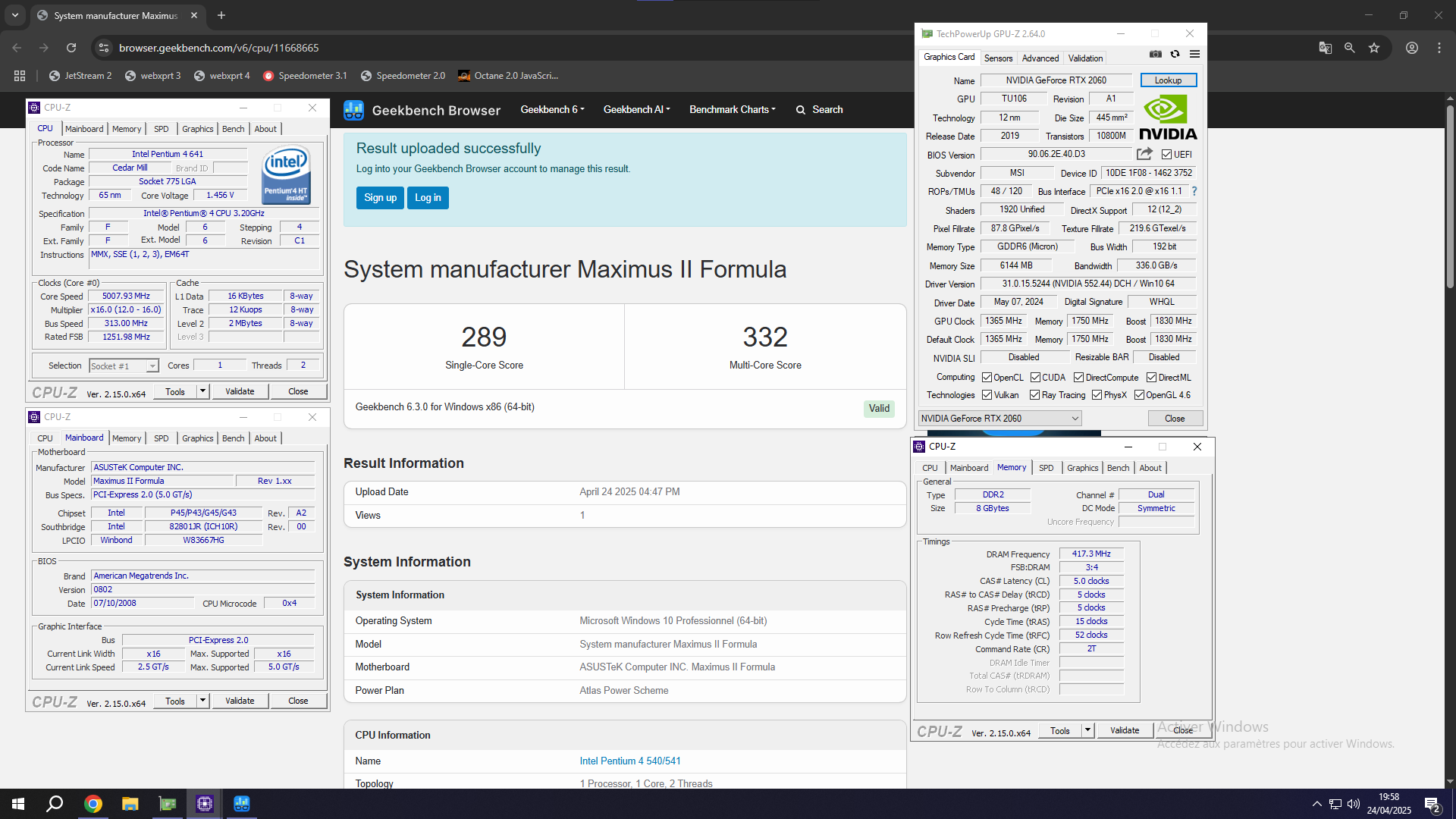Toggle DirectCompute checkbox
Screen dimensions: 1456x819
(x=1078, y=378)
